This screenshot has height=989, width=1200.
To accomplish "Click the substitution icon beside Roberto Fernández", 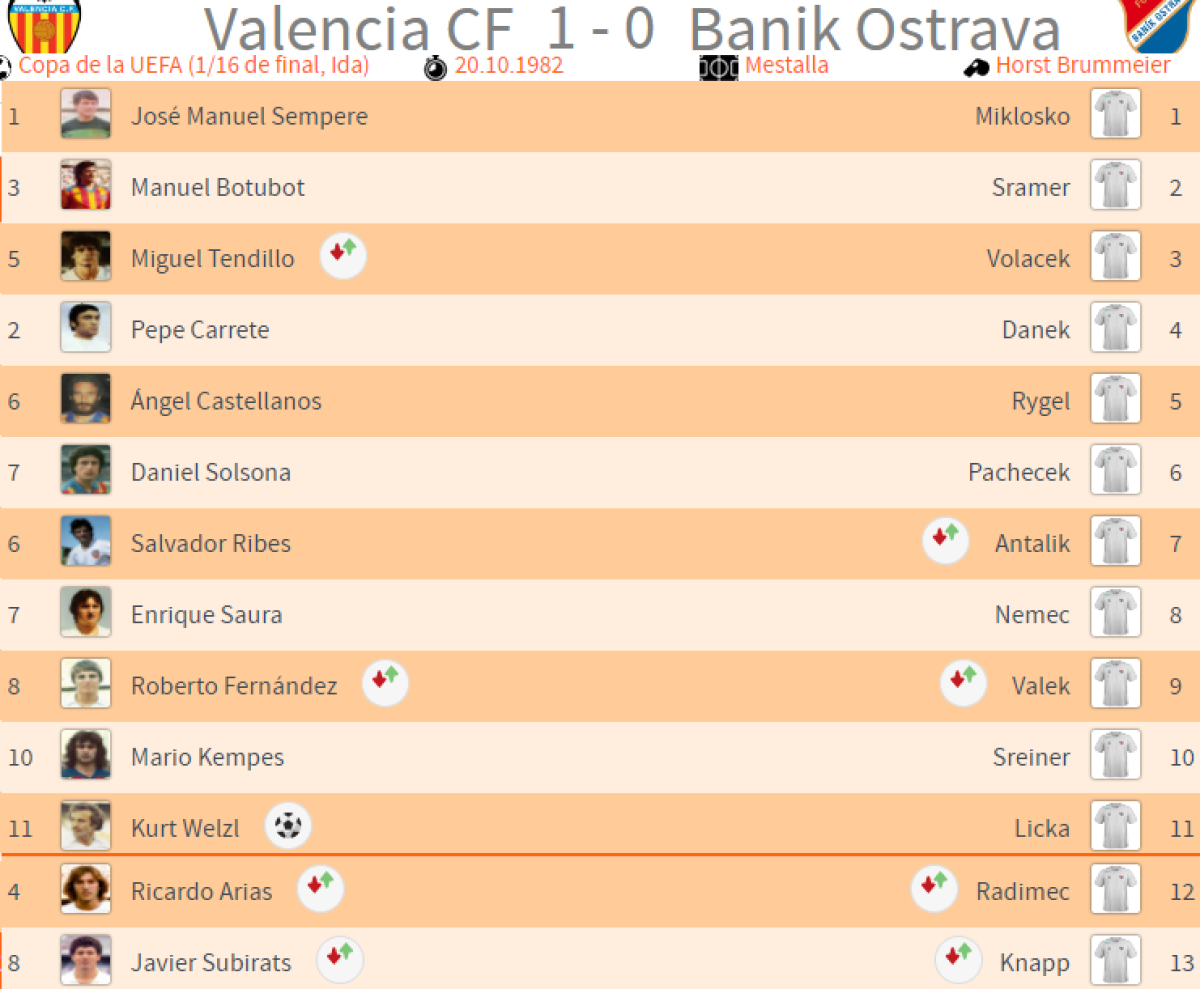I will click(385, 684).
